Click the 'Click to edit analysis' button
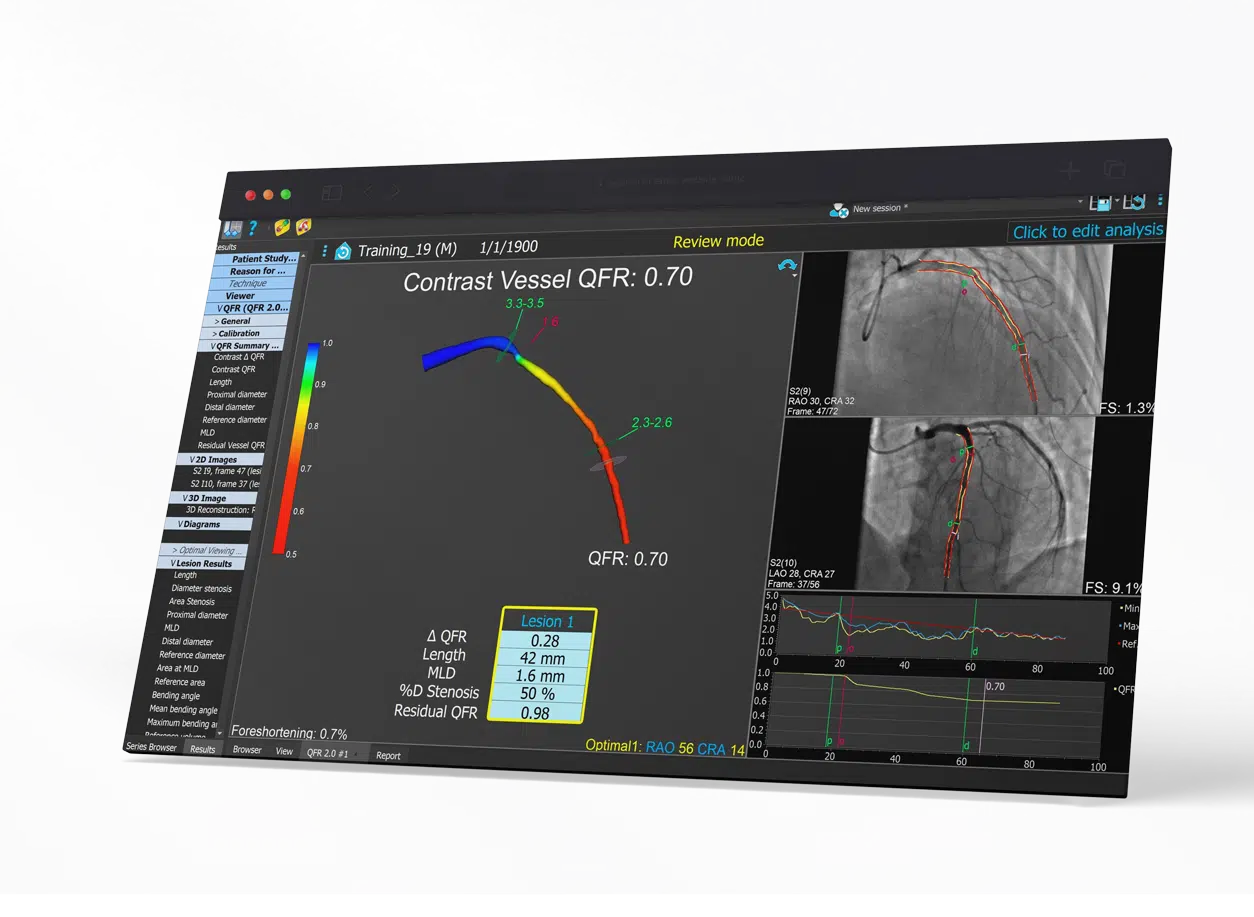 tap(1087, 231)
